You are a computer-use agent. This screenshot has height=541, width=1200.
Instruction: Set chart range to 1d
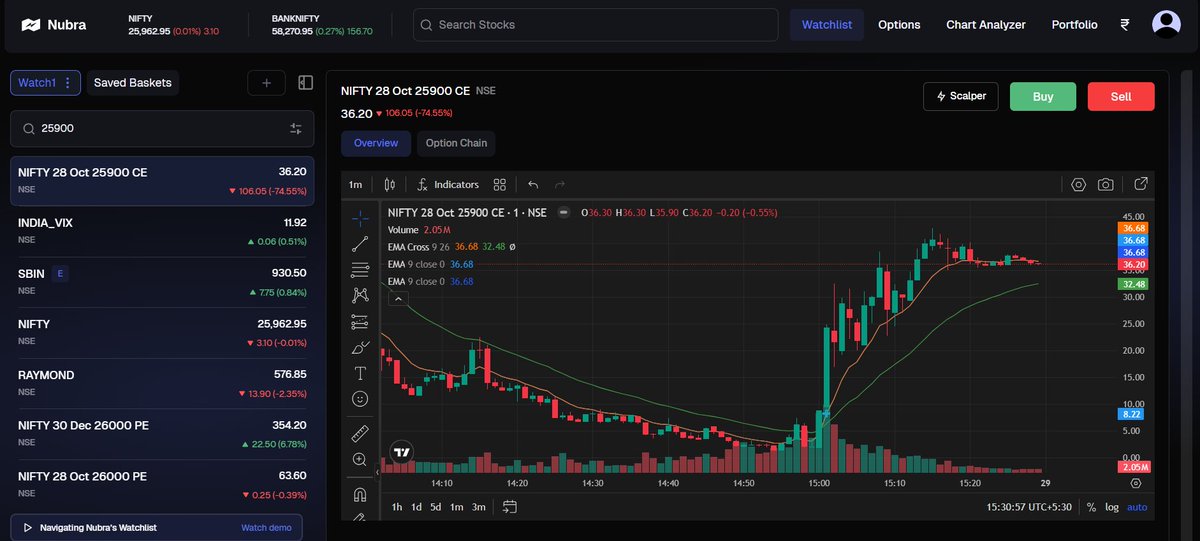point(416,507)
